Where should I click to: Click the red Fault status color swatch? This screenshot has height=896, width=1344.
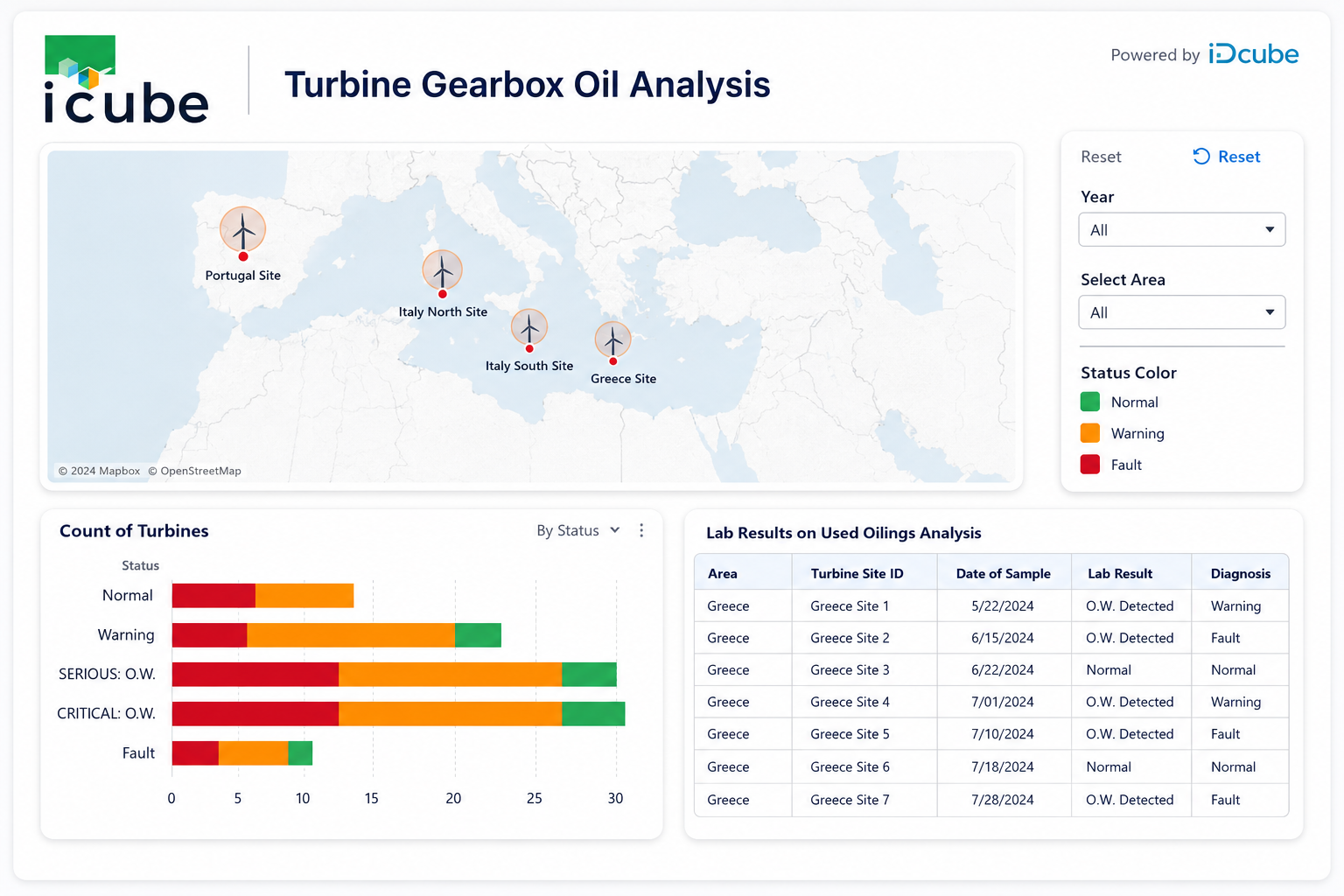coord(1090,465)
